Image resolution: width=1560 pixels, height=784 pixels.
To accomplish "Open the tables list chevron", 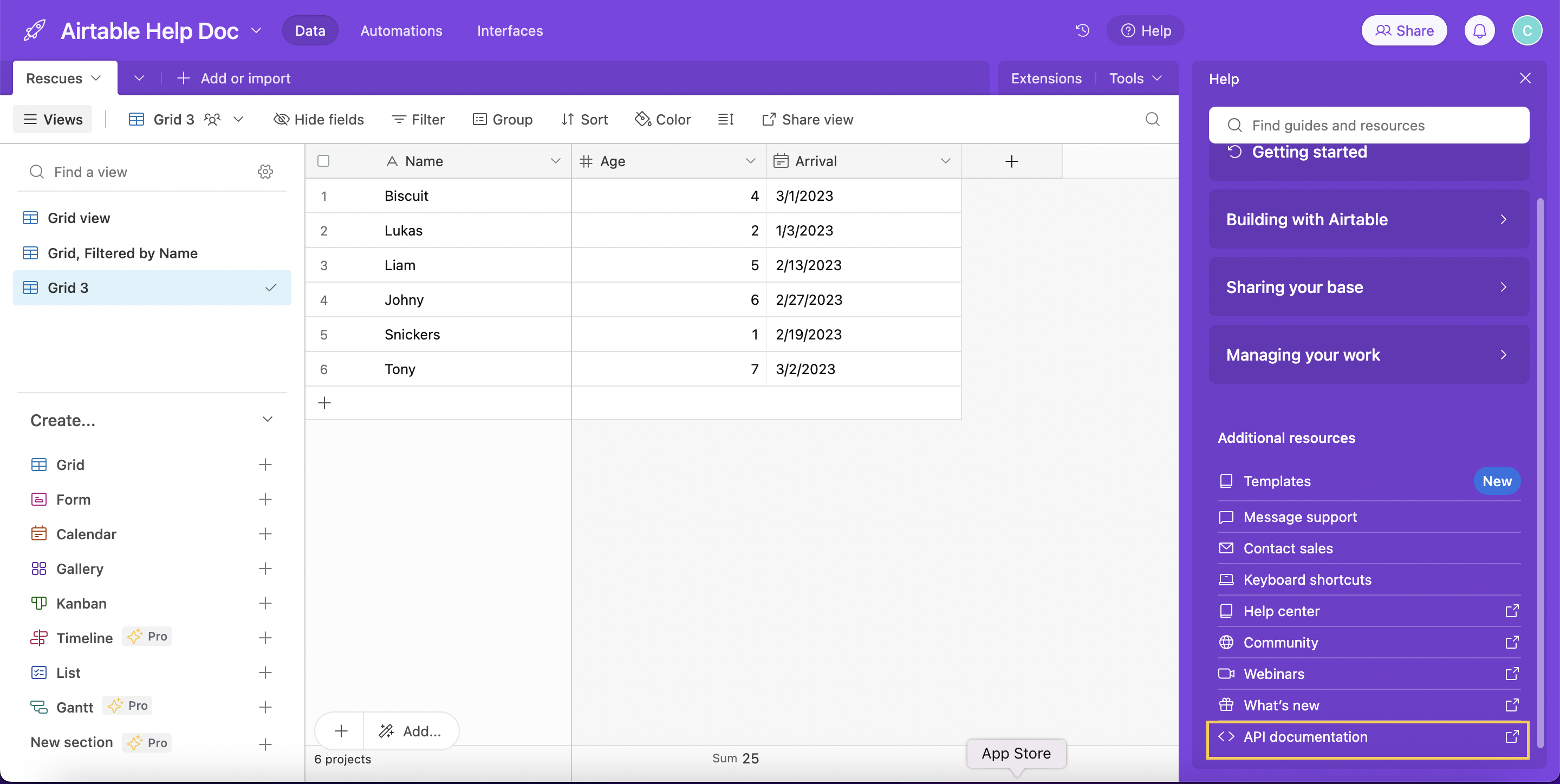I will tap(139, 78).
